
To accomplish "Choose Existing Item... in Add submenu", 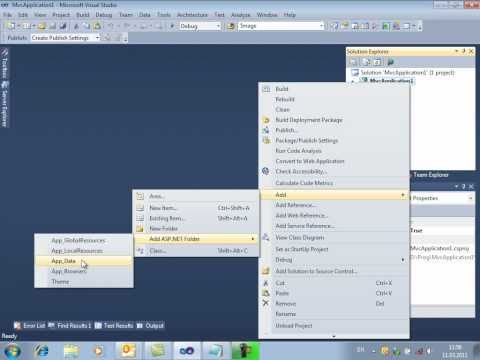I will (x=196, y=218).
